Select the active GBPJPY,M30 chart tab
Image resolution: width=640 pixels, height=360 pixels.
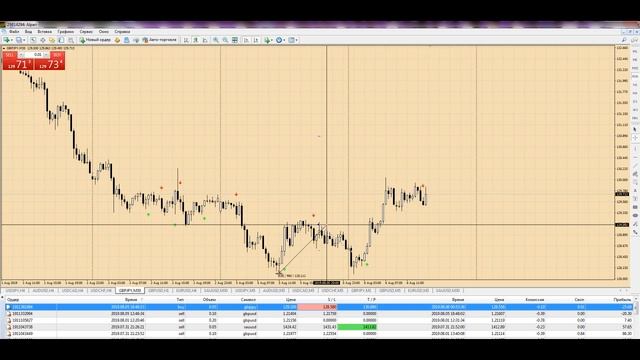click(130, 291)
